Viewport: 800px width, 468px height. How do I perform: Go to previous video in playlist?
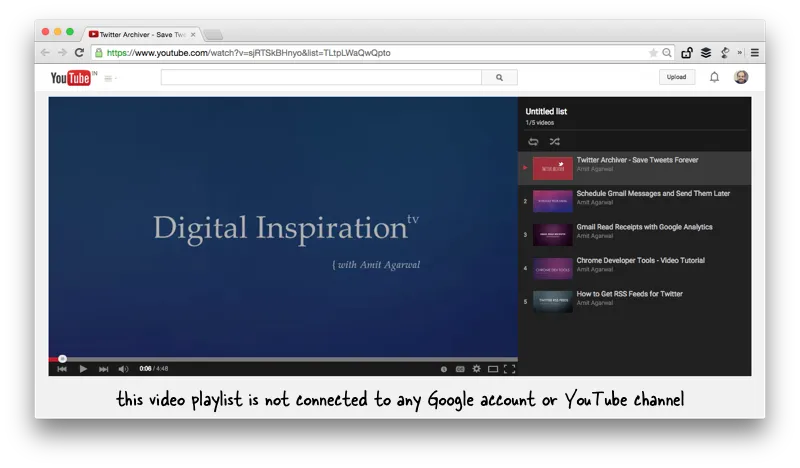click(62, 369)
